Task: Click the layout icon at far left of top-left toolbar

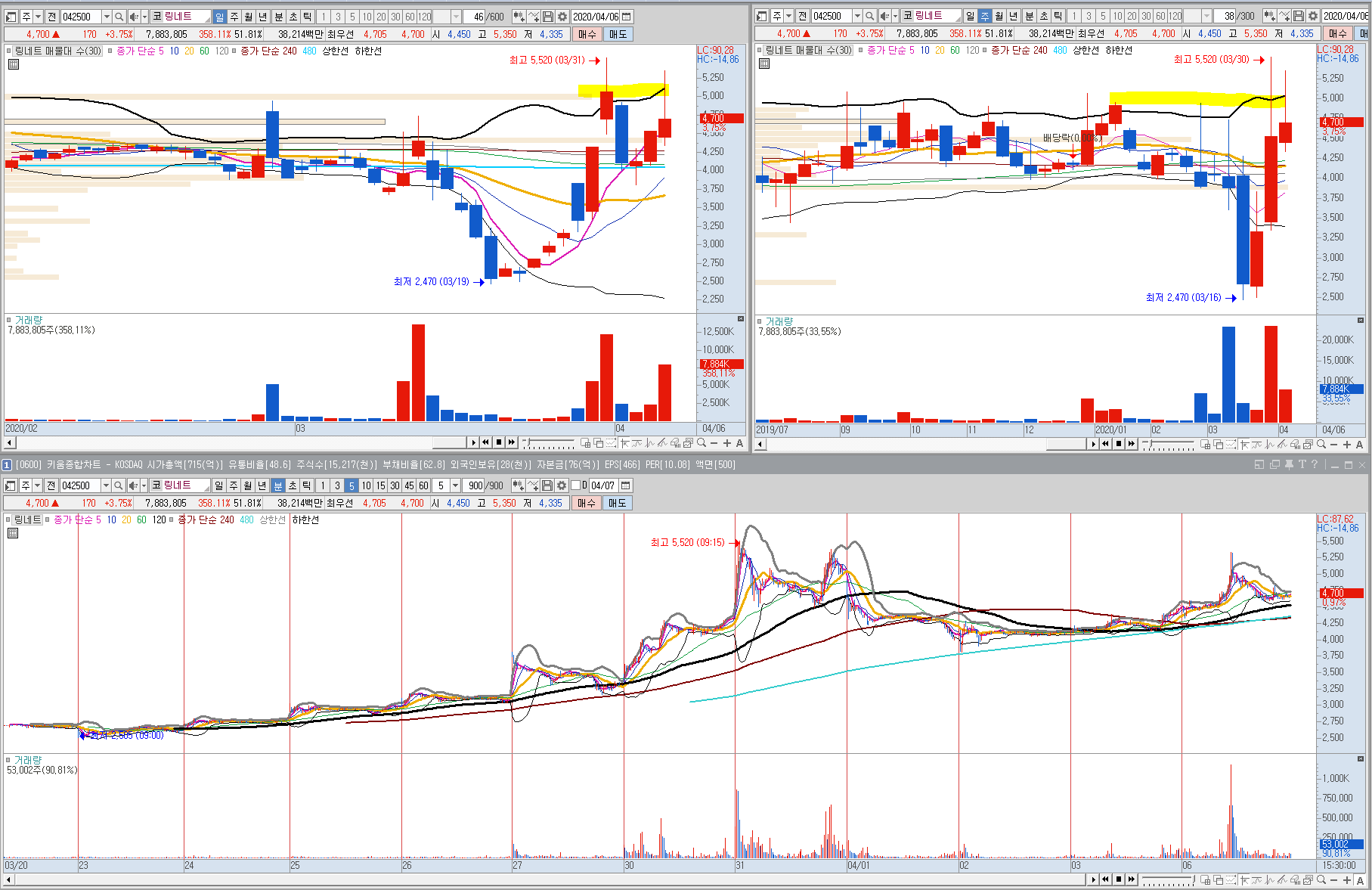Action: pyautogui.click(x=11, y=17)
